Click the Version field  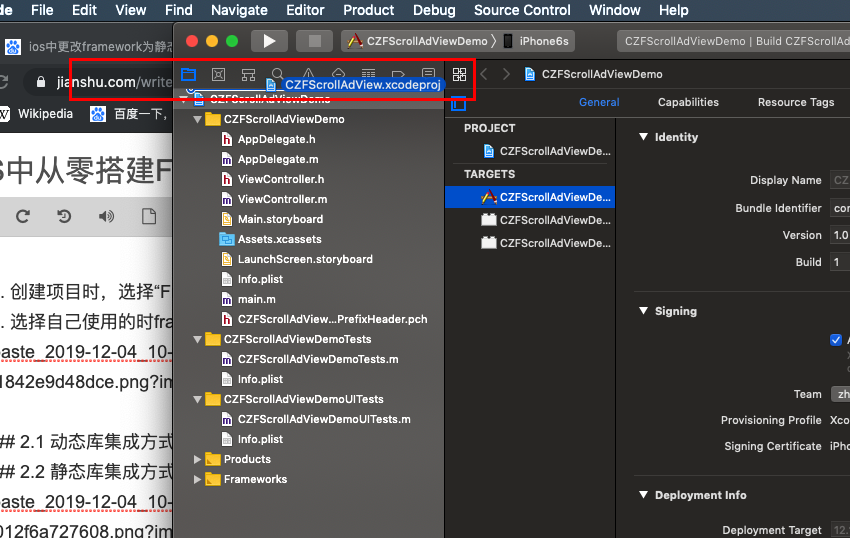[x=840, y=235]
